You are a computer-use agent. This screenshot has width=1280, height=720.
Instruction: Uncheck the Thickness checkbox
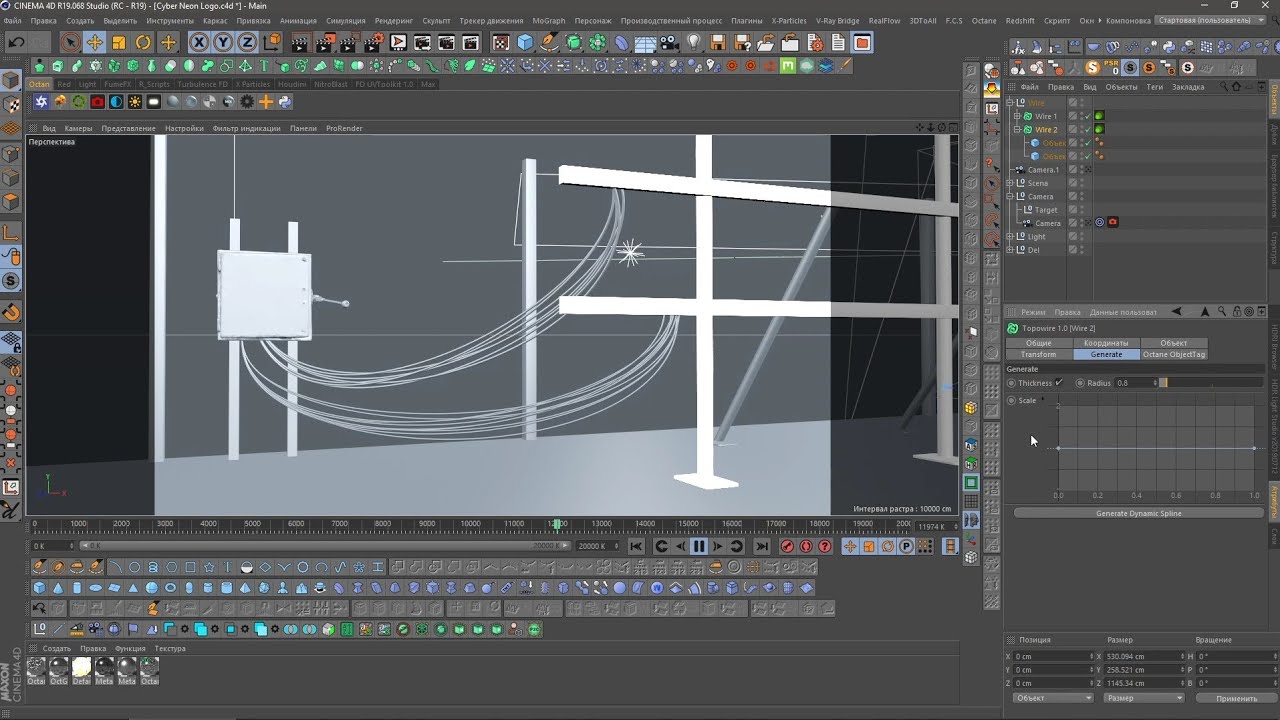pyautogui.click(x=1059, y=383)
